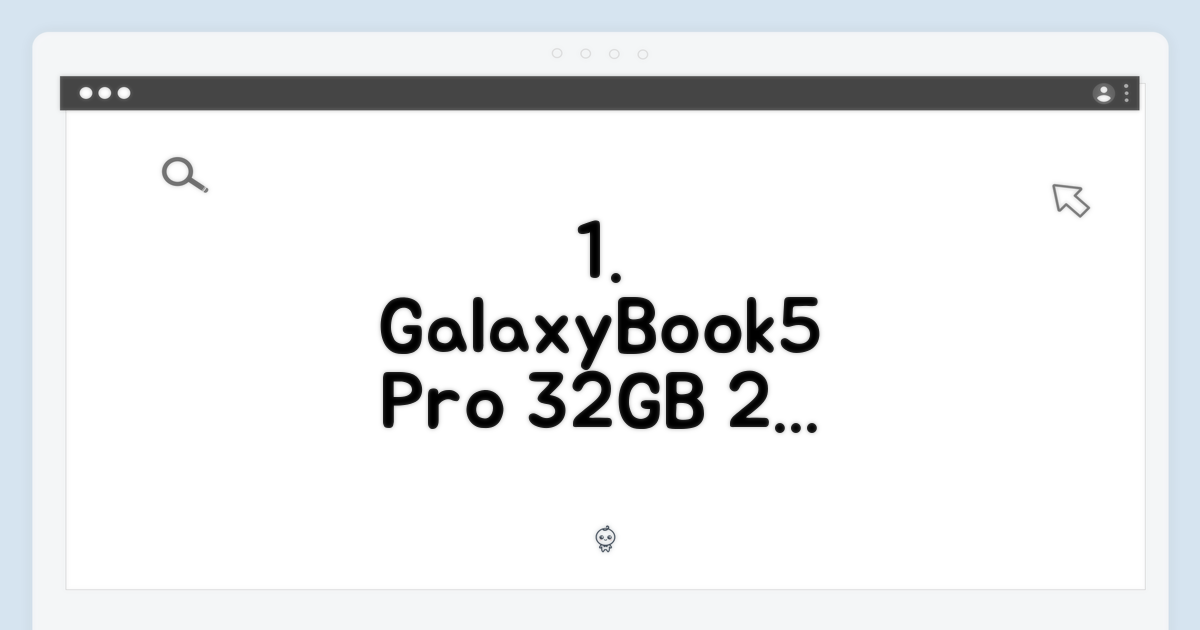1200x630 pixels.
Task: Open the vertical three-dot menu
Action: tap(1127, 93)
